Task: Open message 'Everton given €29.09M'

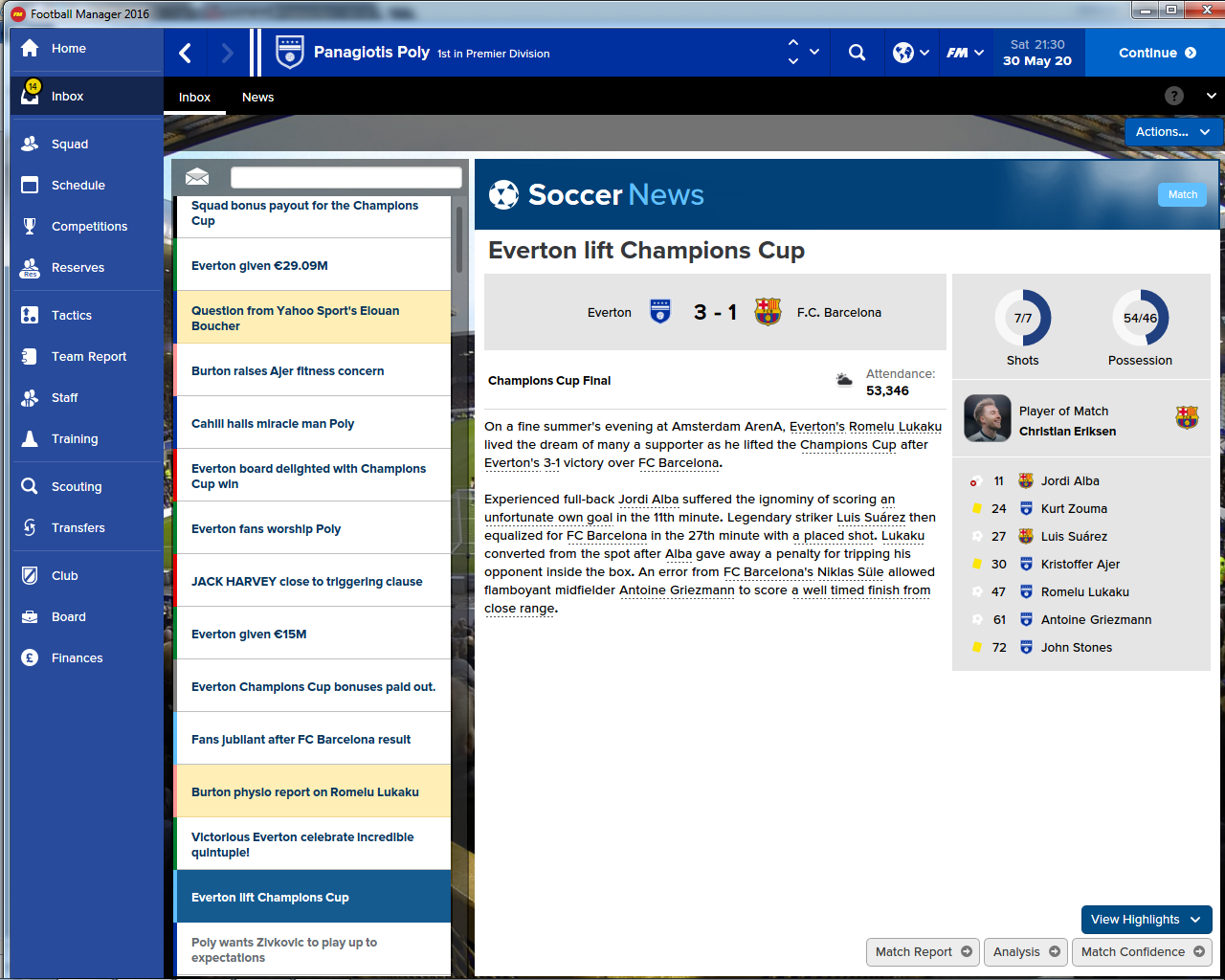Action: pos(312,265)
